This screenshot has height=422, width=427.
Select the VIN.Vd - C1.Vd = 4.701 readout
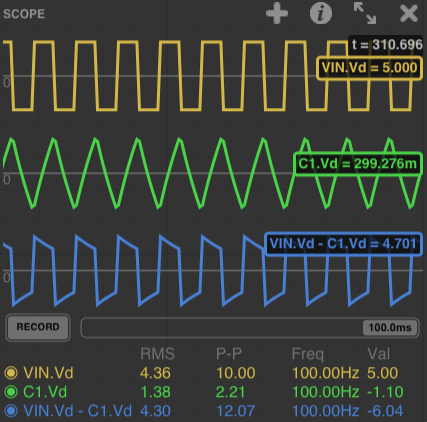343,244
